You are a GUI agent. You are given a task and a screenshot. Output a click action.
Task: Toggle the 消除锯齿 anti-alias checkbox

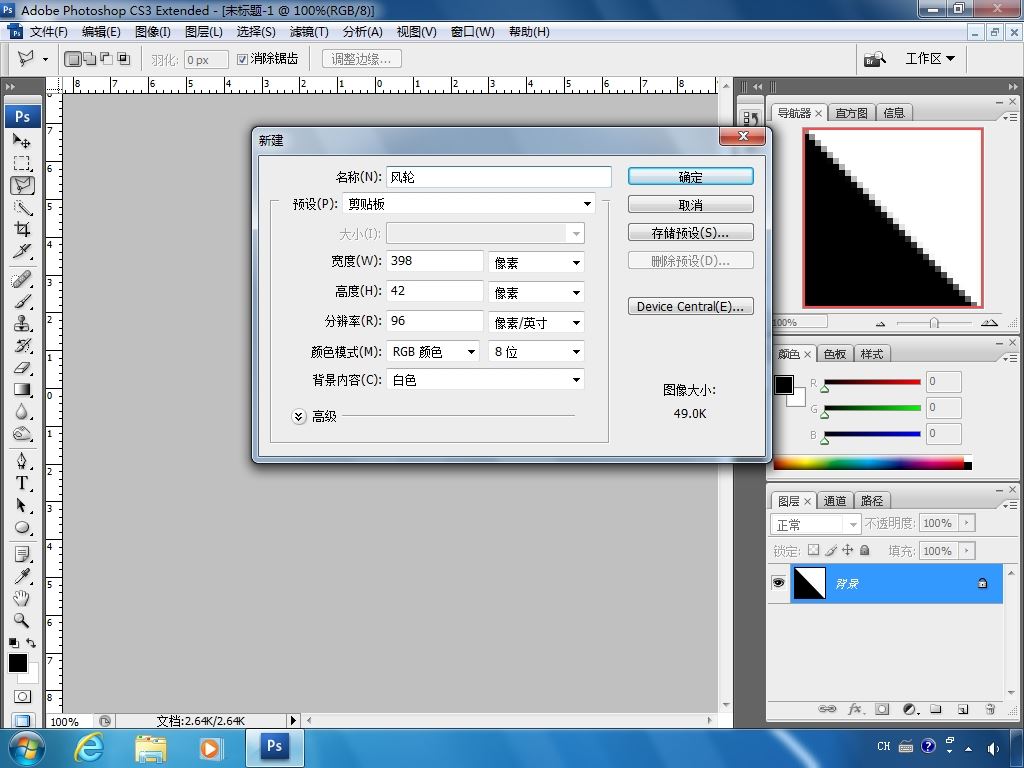242,59
